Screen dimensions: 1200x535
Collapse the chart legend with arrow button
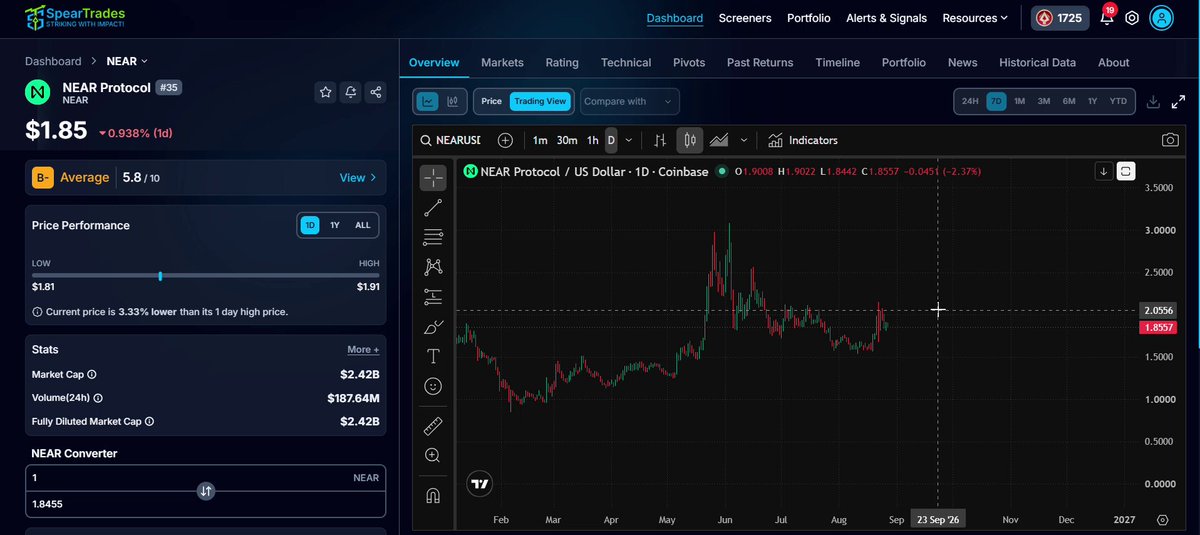click(x=1103, y=171)
